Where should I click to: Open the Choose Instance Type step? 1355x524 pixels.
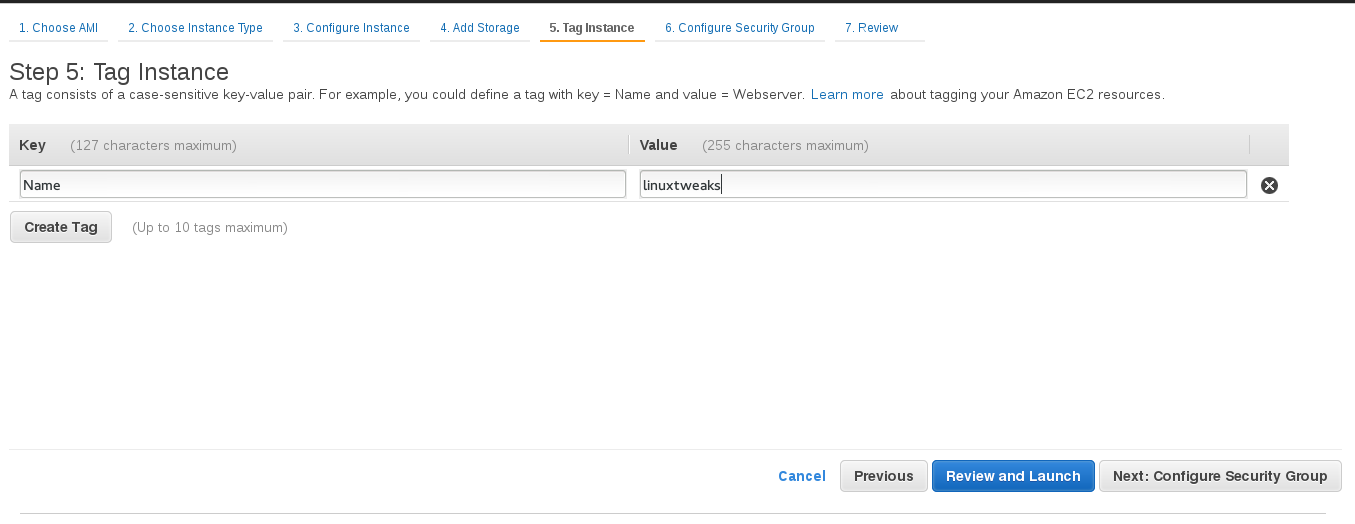195,28
